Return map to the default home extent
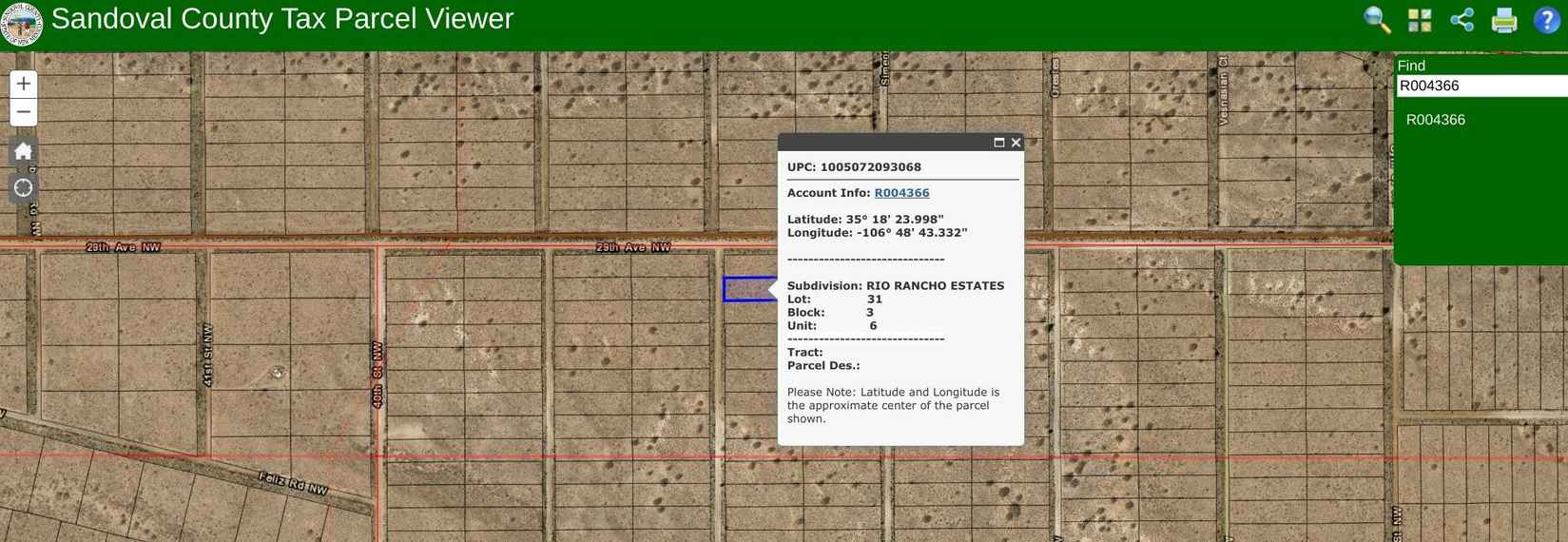The width and height of the screenshot is (1568, 542). point(24,151)
